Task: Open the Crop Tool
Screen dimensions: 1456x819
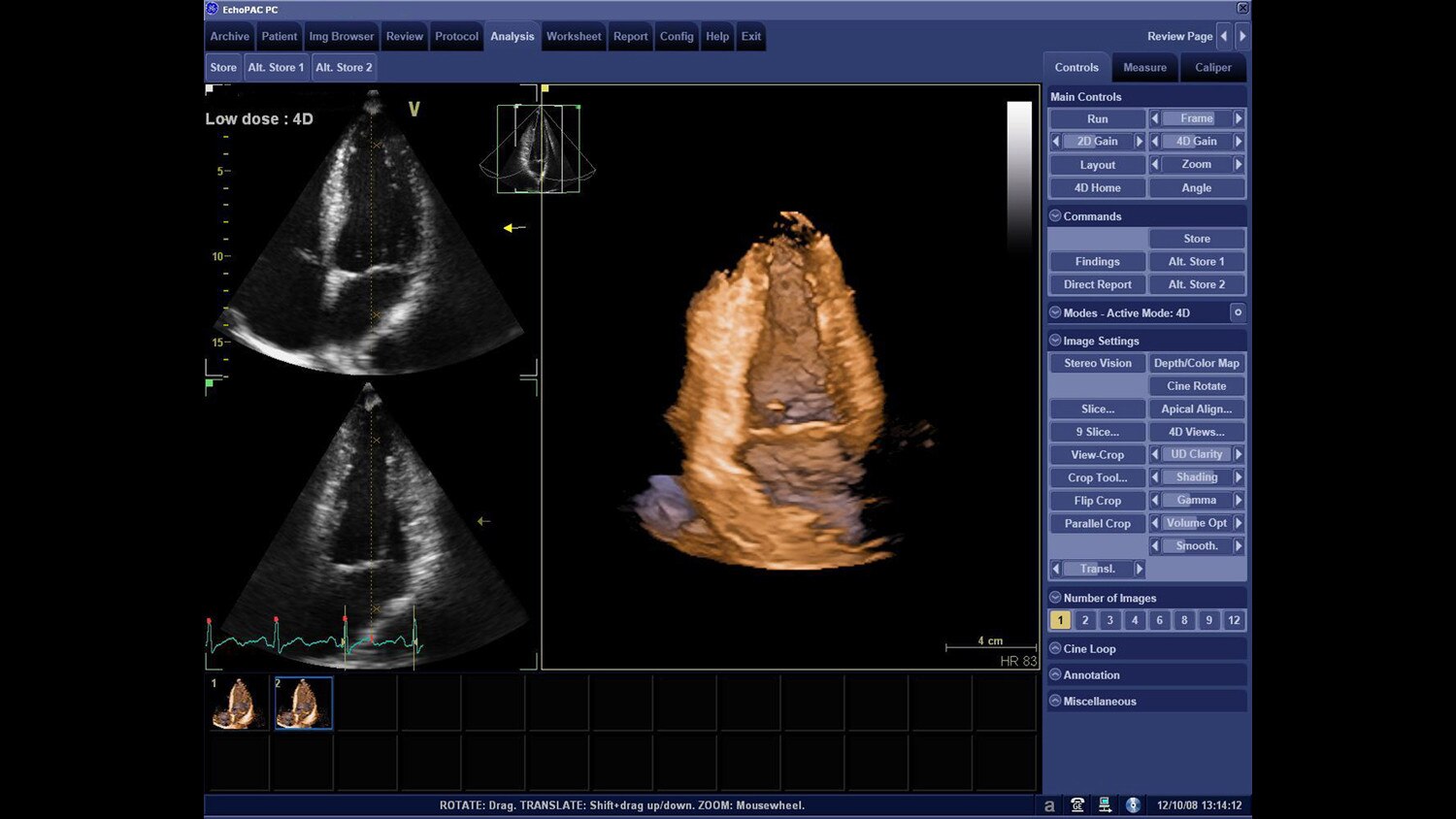Action: 1096,476
